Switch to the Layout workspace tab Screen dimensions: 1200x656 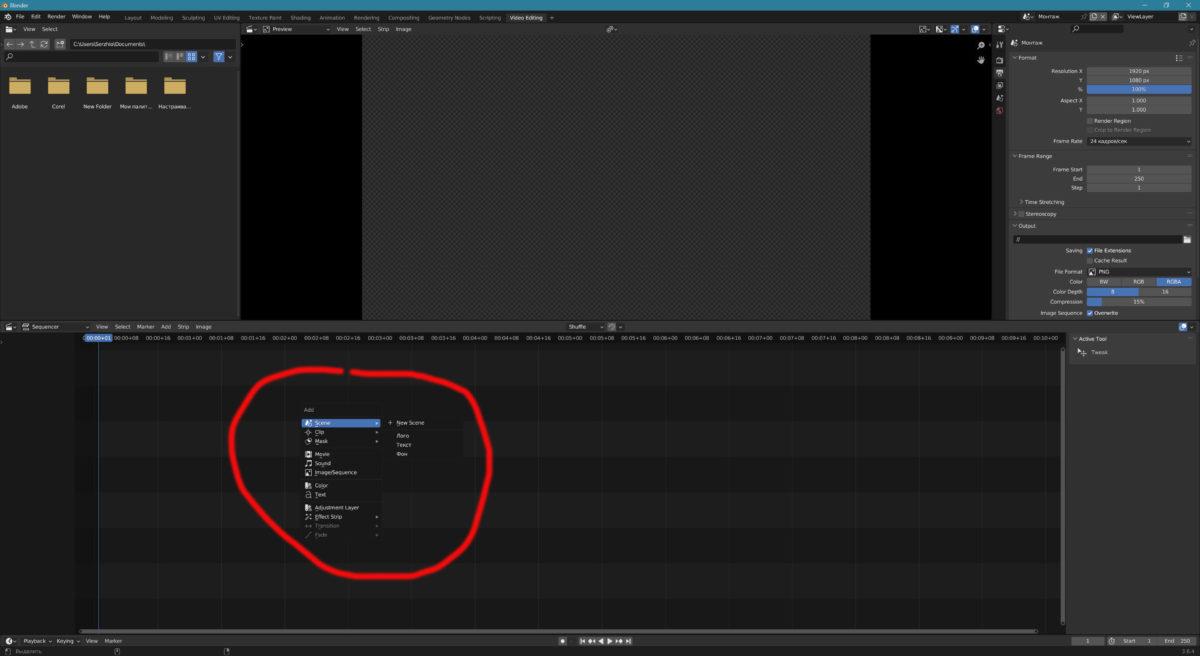(x=133, y=17)
